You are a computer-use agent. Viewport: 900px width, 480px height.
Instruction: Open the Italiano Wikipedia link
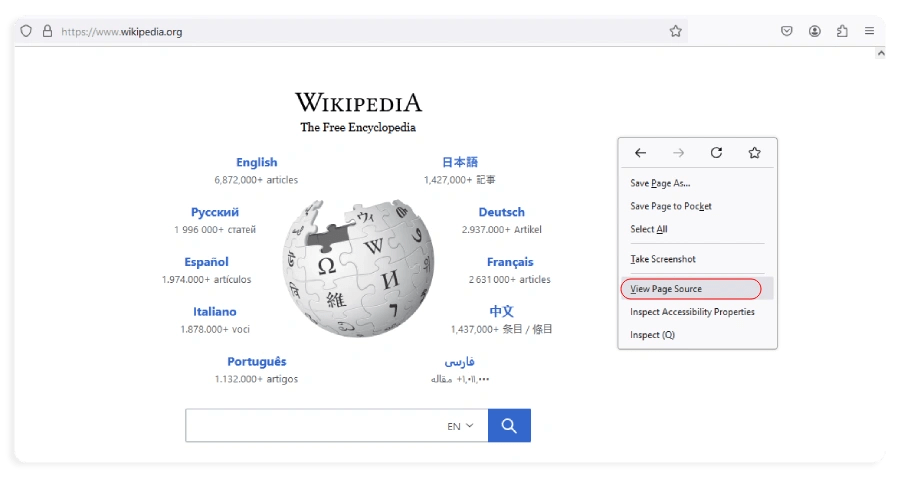click(215, 312)
